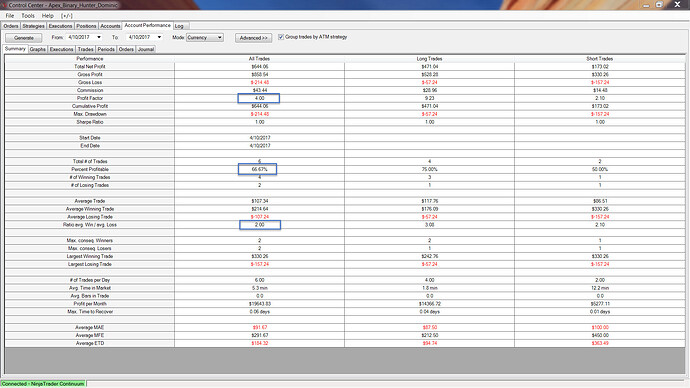
Task: Select the Trades sub-tab
Action: (x=85, y=49)
